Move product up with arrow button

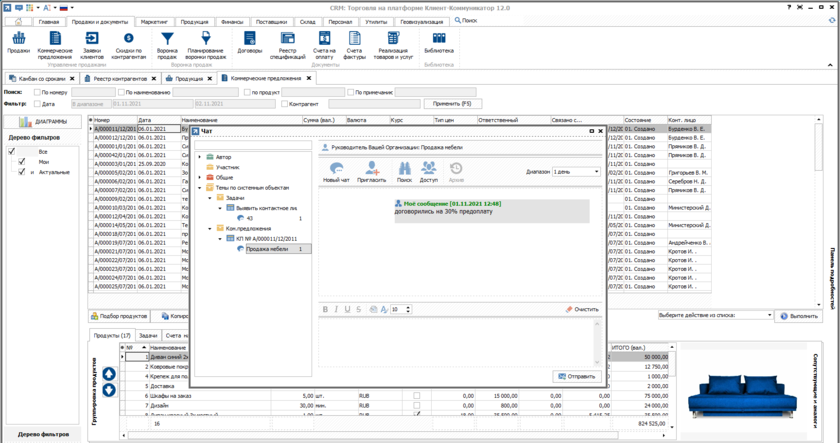[x=109, y=373]
